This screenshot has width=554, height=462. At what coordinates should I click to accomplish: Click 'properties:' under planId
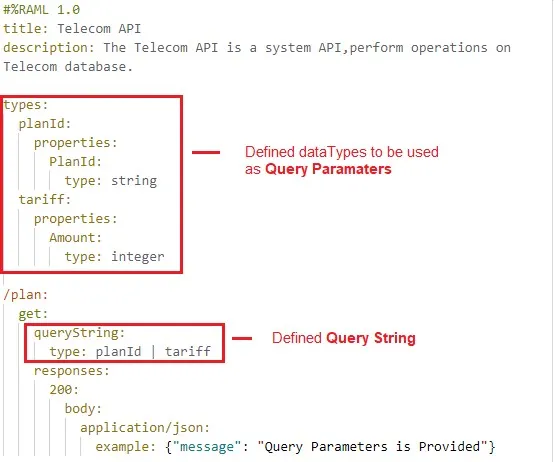tap(76, 143)
